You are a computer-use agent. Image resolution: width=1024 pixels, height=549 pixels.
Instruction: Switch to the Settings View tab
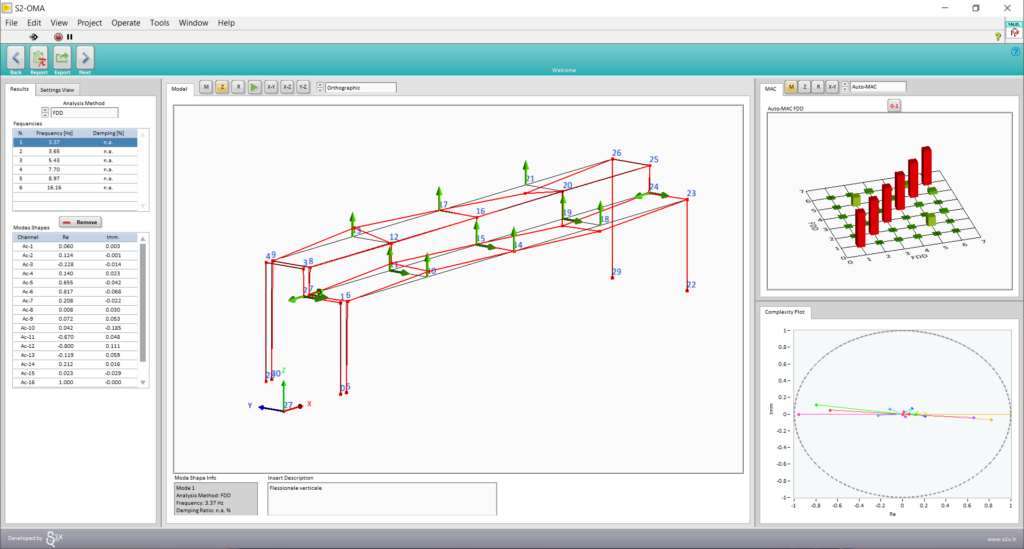click(57, 89)
